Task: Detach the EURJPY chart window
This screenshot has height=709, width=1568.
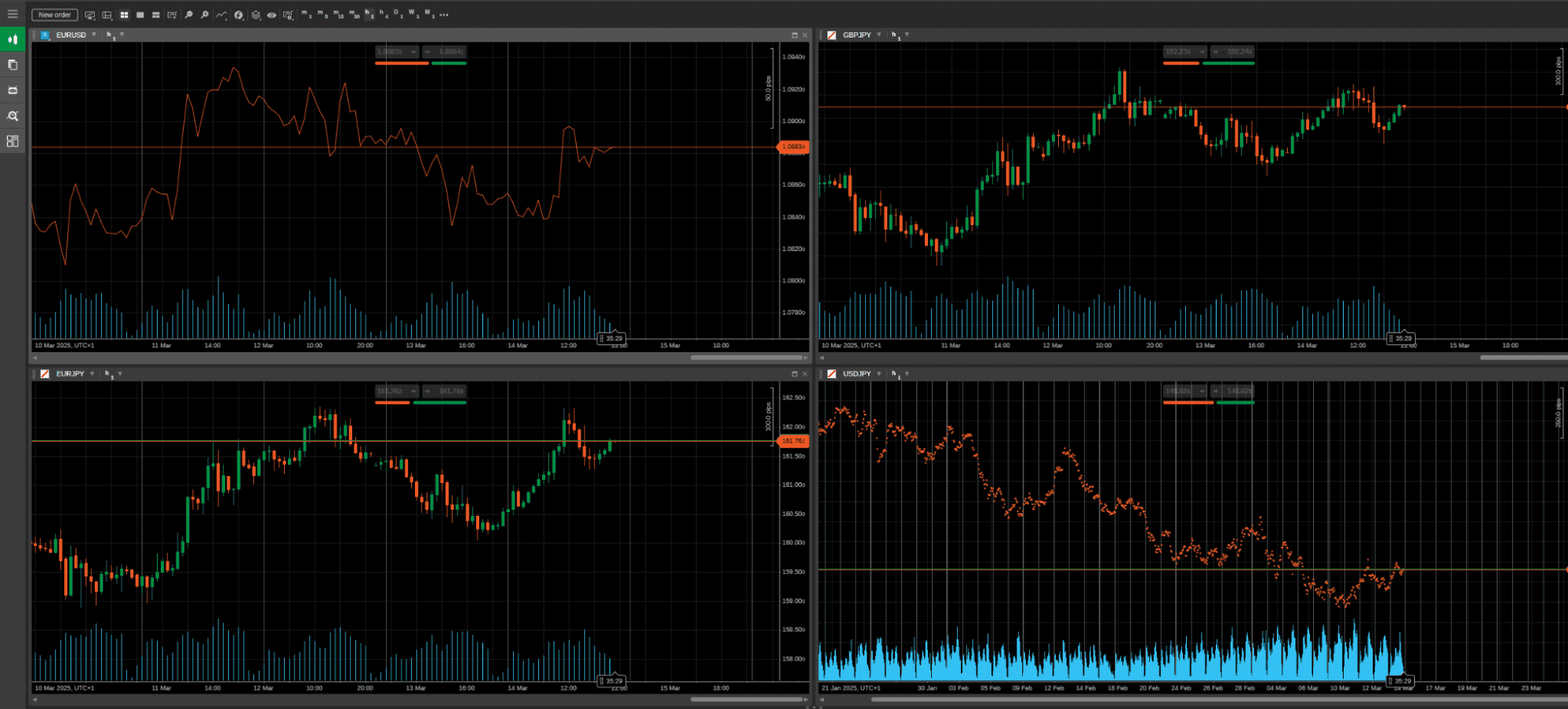Action: tap(794, 374)
